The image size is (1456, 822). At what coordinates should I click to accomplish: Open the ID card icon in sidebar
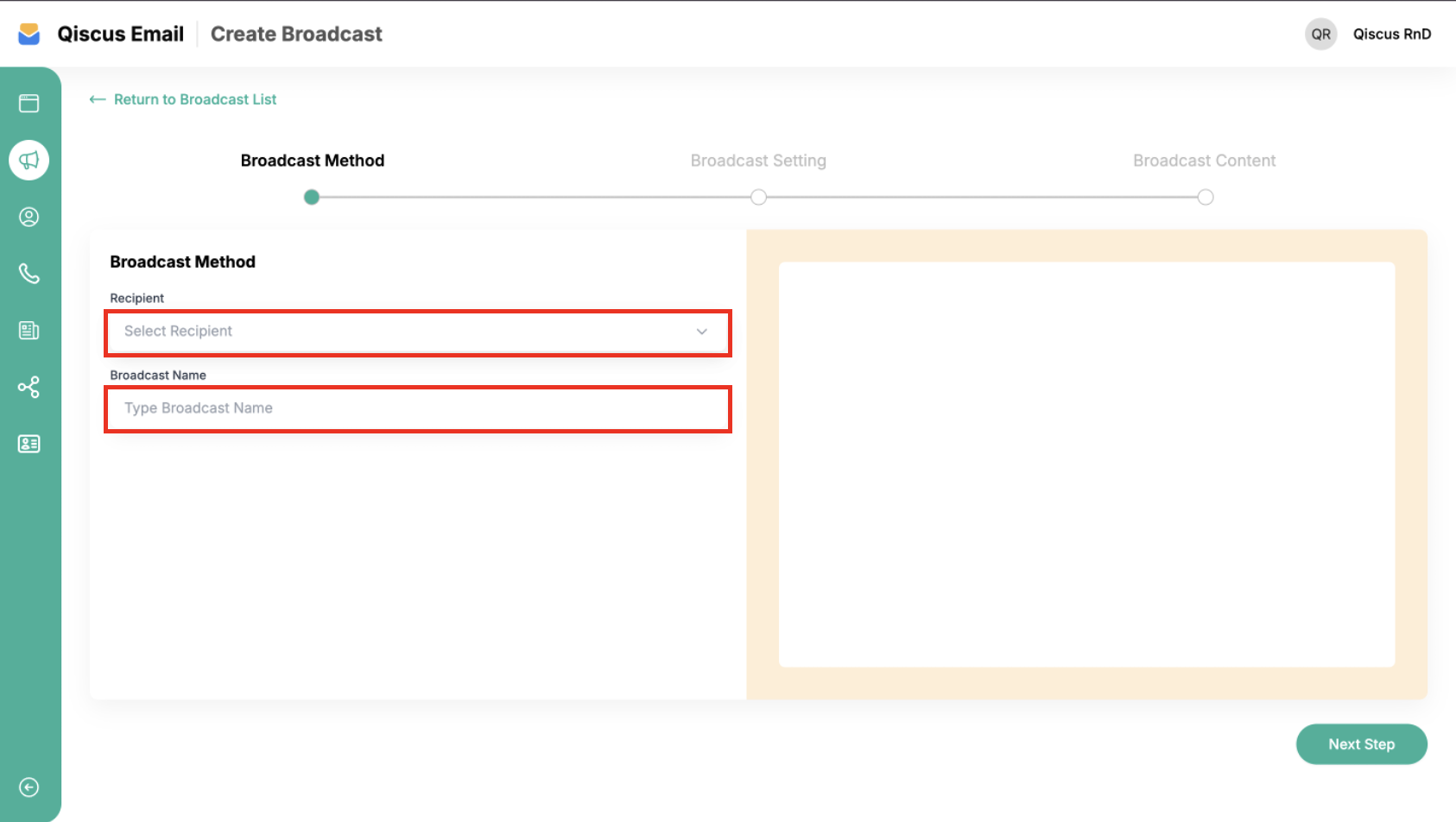[x=29, y=444]
